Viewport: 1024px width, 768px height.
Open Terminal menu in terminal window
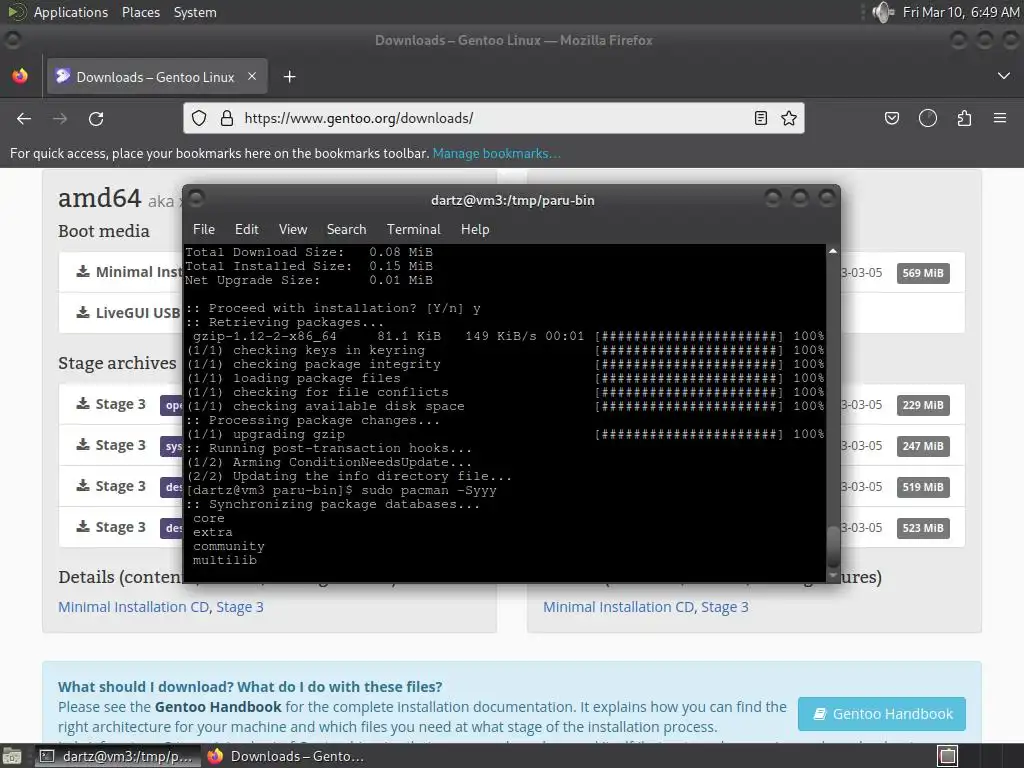pos(413,229)
